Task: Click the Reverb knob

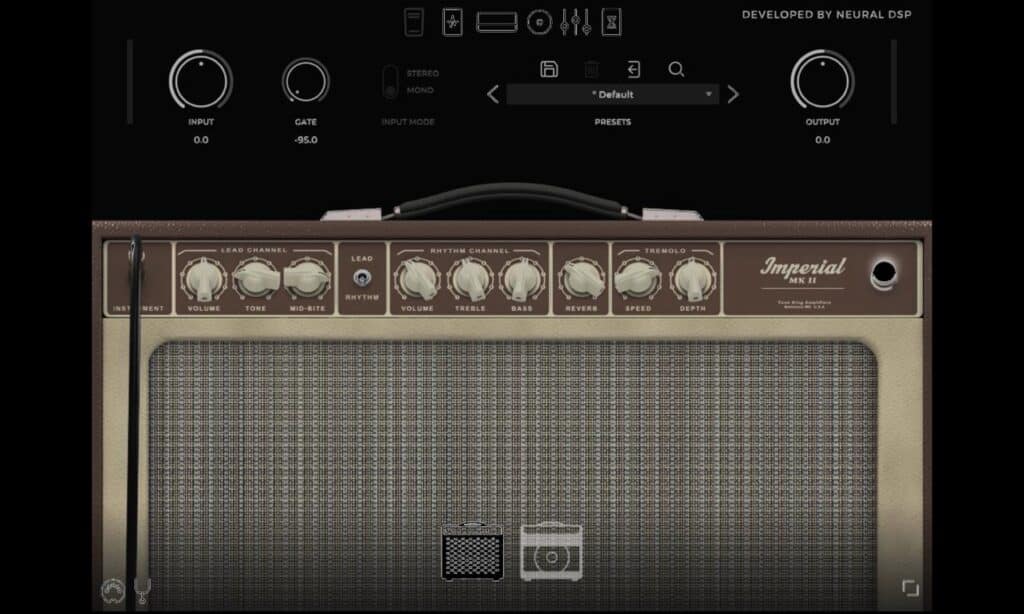Action: pyautogui.click(x=581, y=279)
